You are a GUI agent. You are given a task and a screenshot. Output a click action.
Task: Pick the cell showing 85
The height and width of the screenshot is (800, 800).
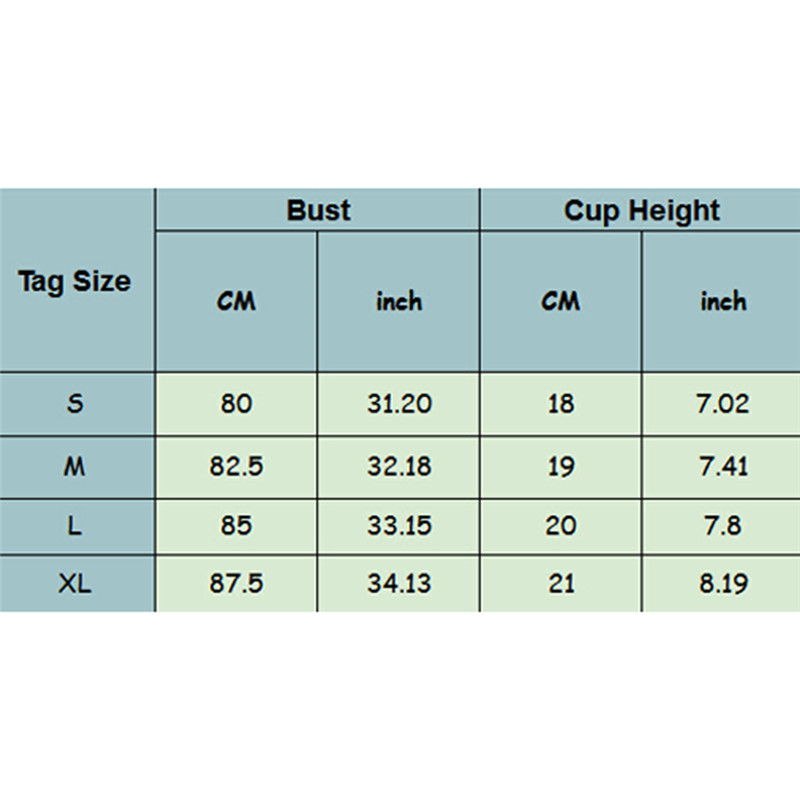[236, 526]
